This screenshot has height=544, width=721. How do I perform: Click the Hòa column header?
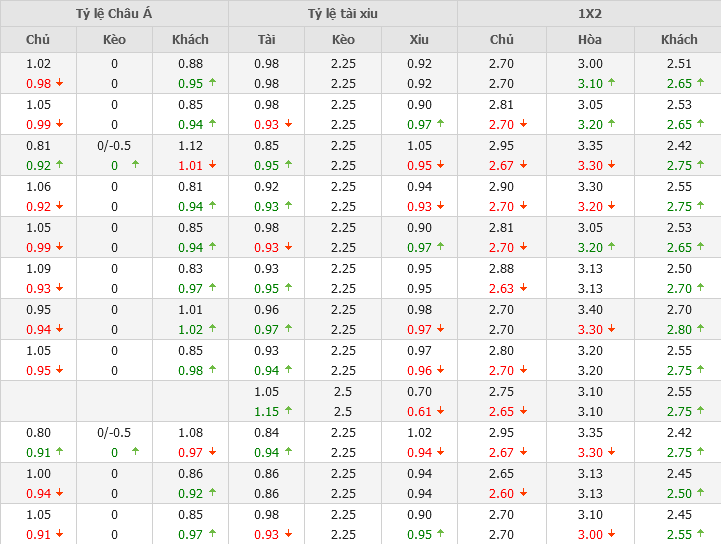590,40
